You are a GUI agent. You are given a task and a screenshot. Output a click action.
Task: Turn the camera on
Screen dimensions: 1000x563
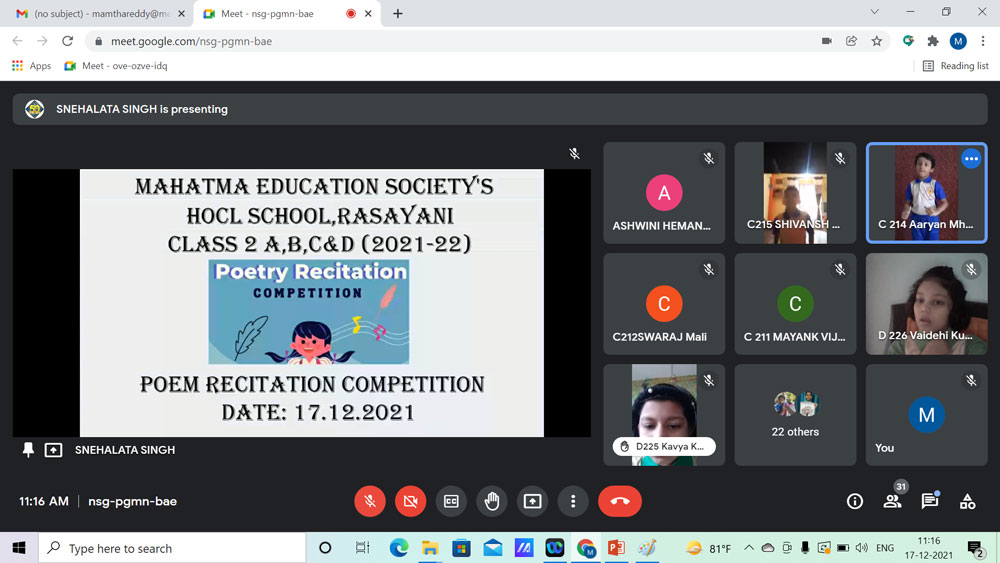click(410, 501)
